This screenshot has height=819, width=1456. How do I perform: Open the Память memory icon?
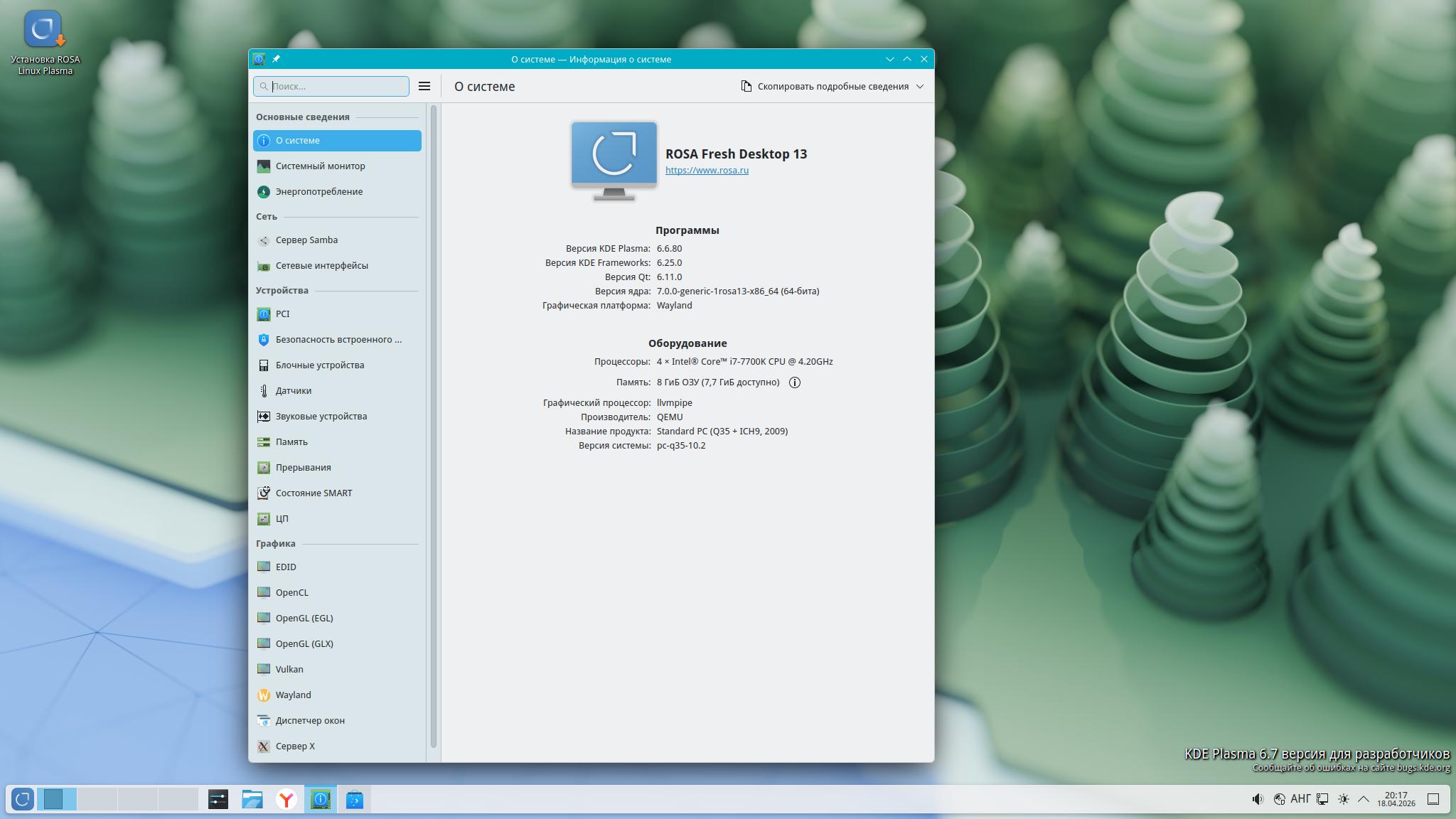coord(264,441)
